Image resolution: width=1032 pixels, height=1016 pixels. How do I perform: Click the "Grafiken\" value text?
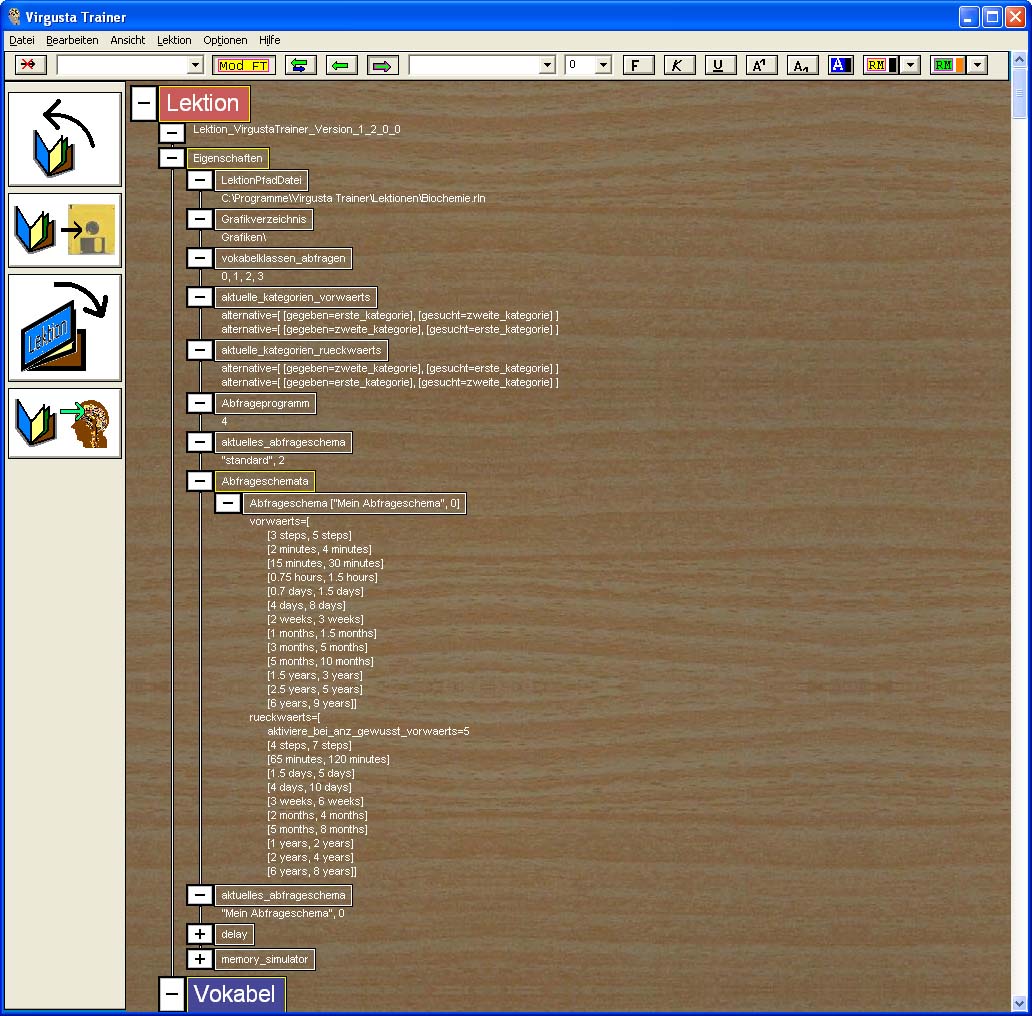(x=244, y=237)
